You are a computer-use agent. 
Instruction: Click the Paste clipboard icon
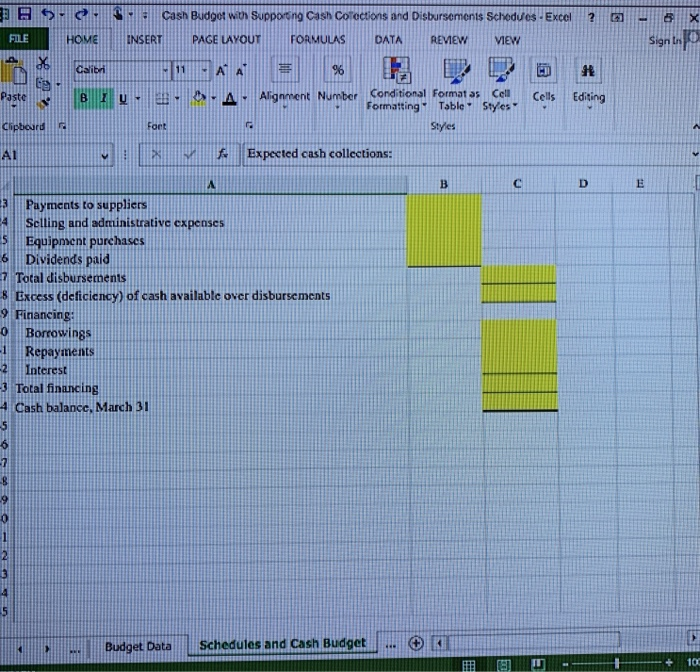tap(13, 71)
